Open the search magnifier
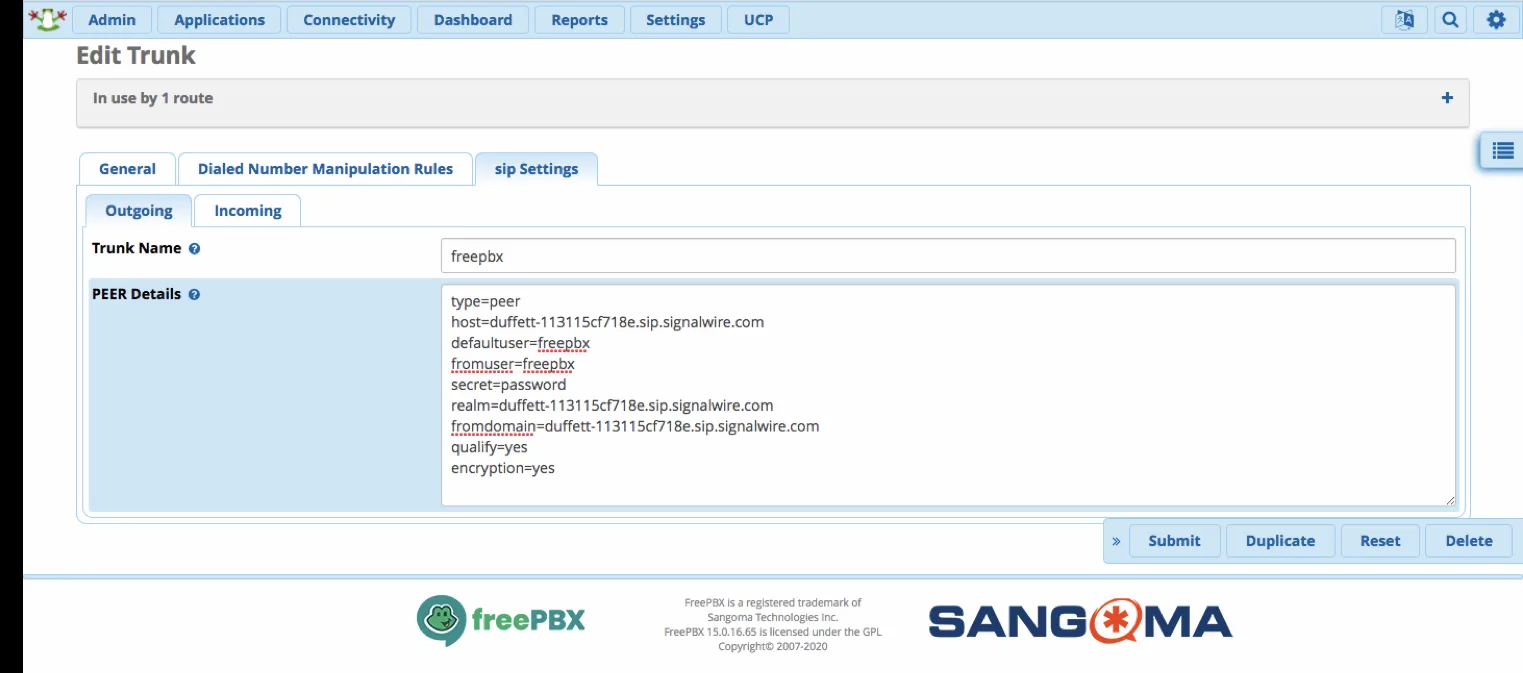1523x673 pixels. coord(1450,19)
